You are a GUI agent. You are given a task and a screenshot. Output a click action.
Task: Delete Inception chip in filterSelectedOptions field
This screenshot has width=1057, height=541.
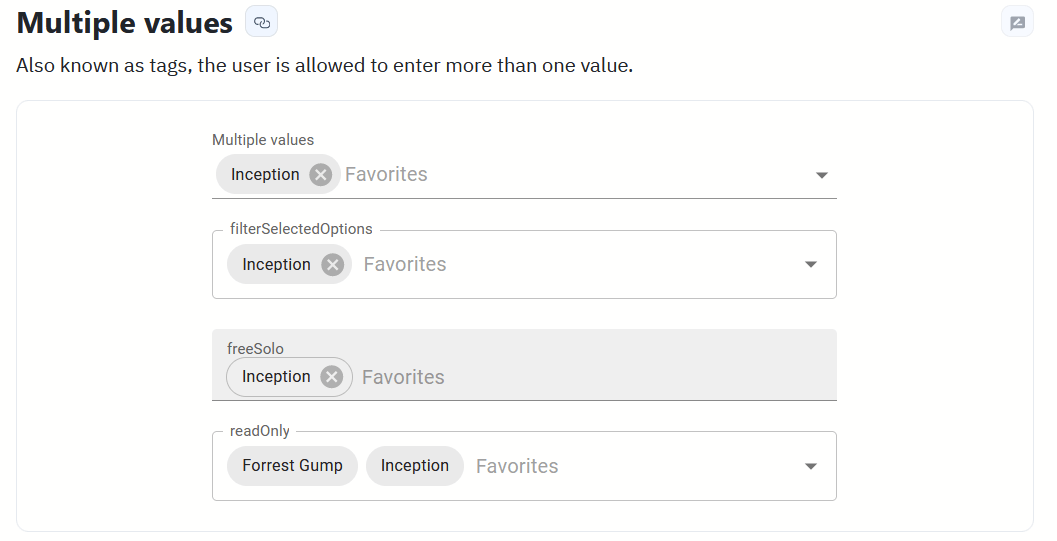(332, 265)
